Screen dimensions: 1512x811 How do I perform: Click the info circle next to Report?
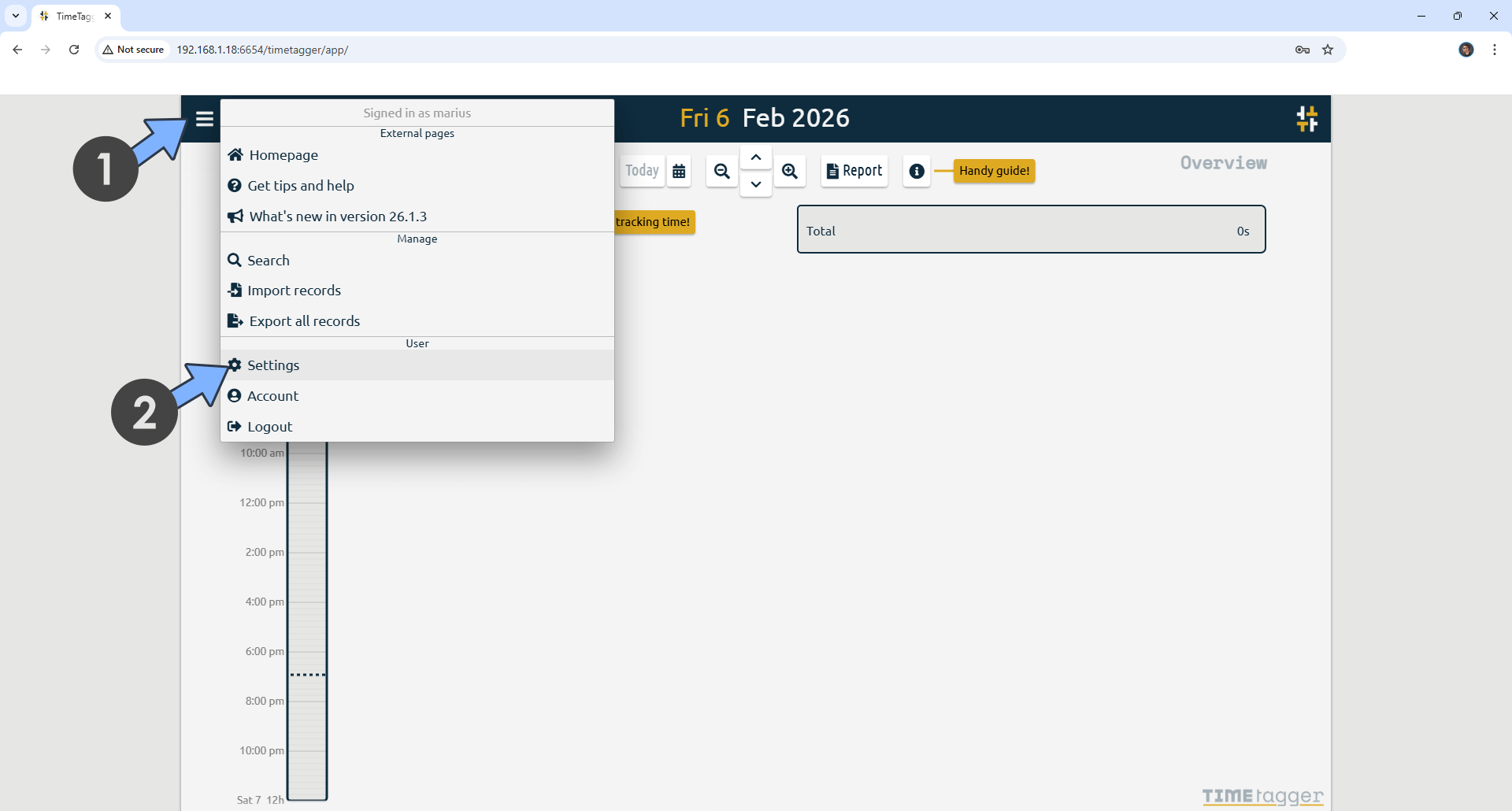click(x=916, y=171)
